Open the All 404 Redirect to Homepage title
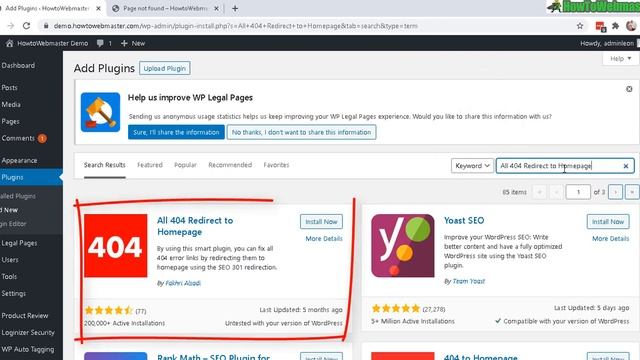This screenshot has height=360, width=640. point(195,226)
